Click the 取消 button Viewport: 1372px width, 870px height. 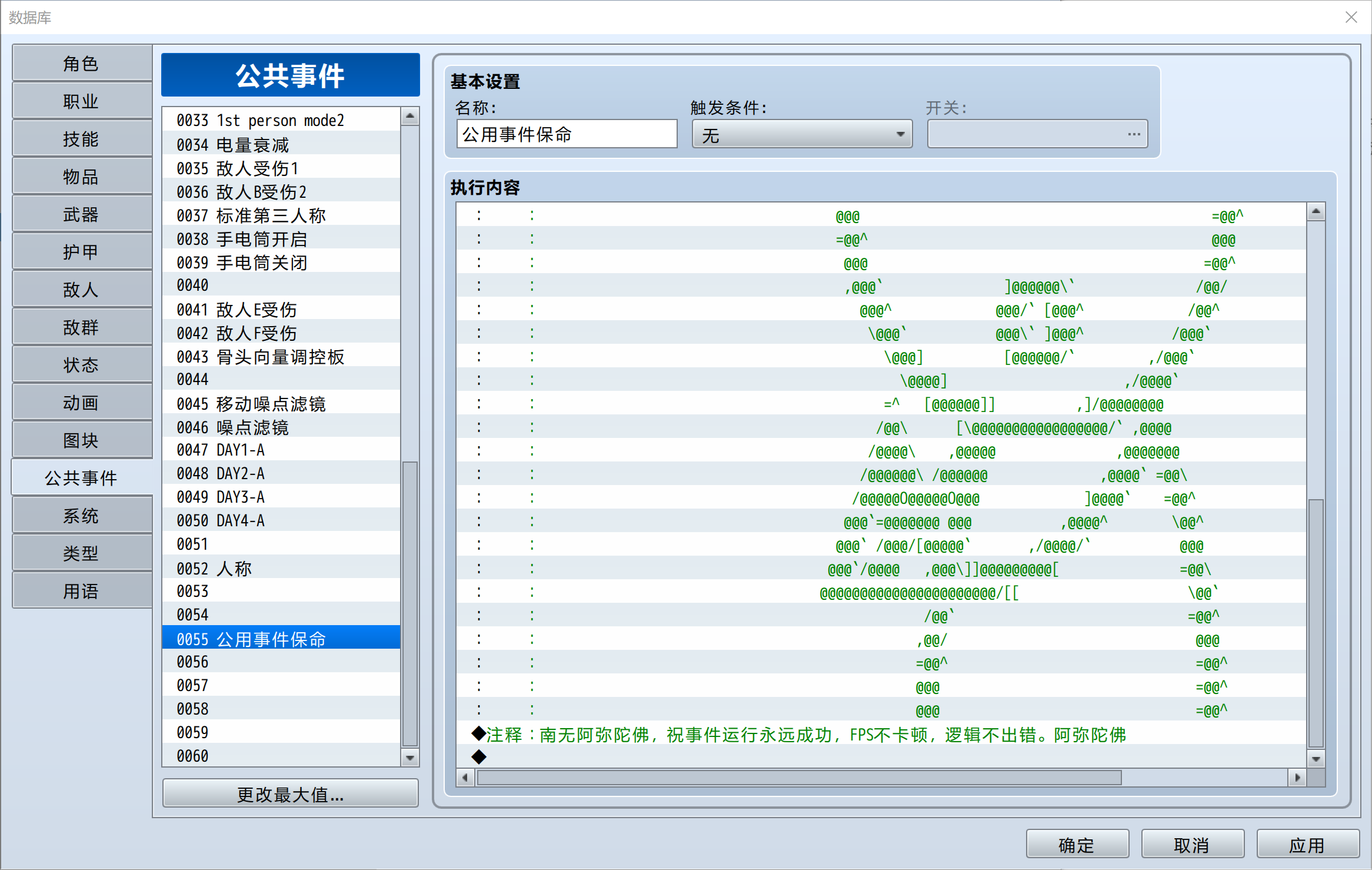pos(1192,845)
